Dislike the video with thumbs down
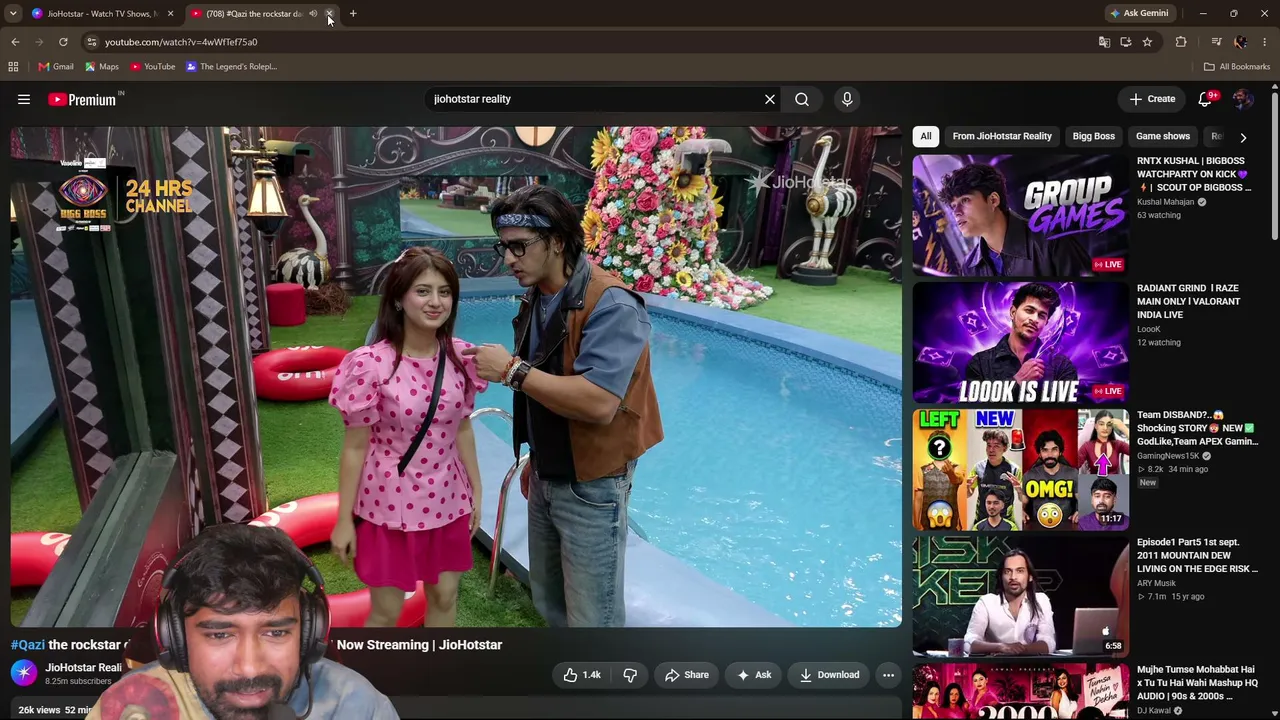This screenshot has width=1280, height=720. 630,675
